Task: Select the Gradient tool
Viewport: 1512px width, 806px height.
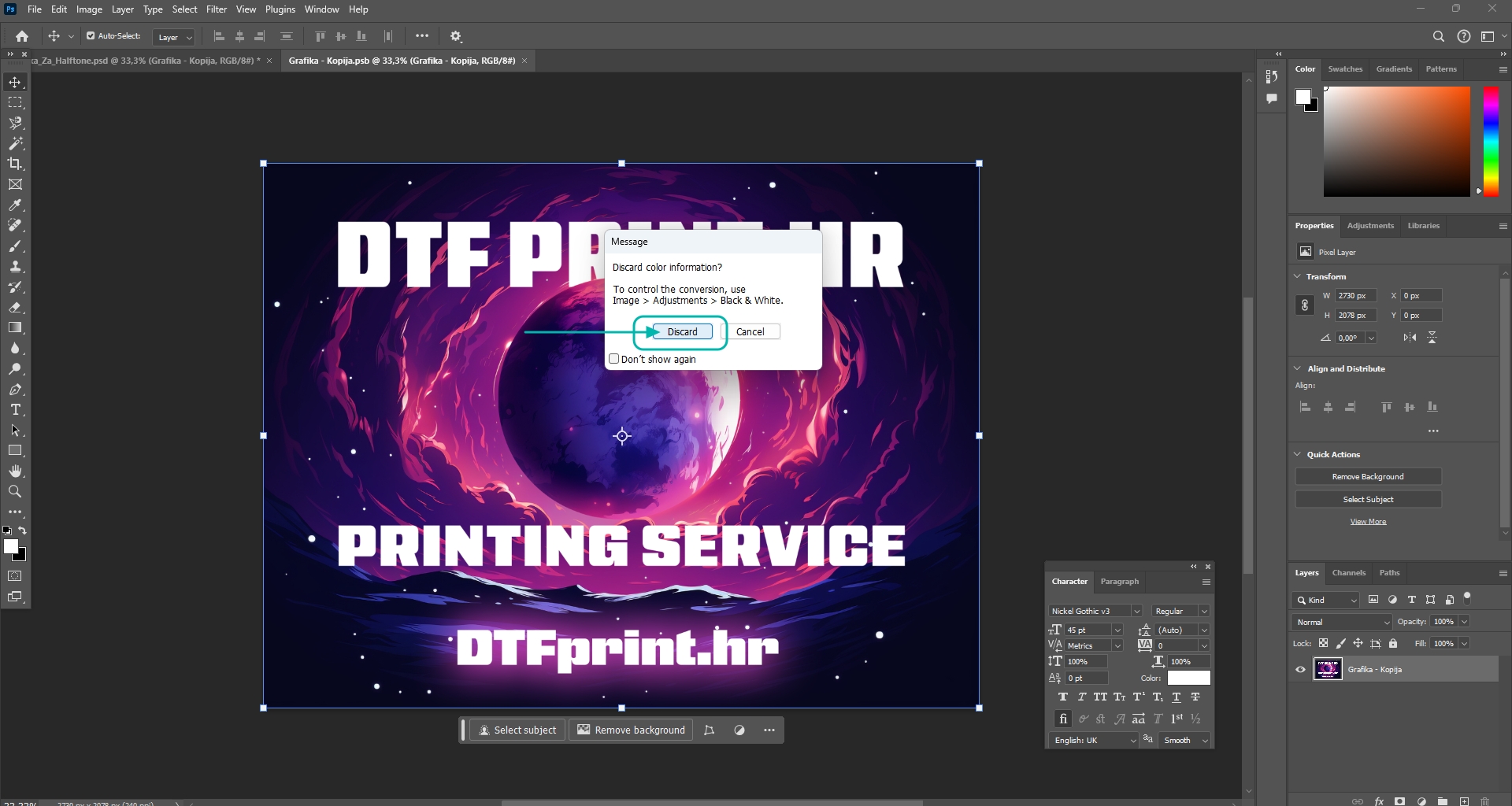Action: [x=15, y=327]
